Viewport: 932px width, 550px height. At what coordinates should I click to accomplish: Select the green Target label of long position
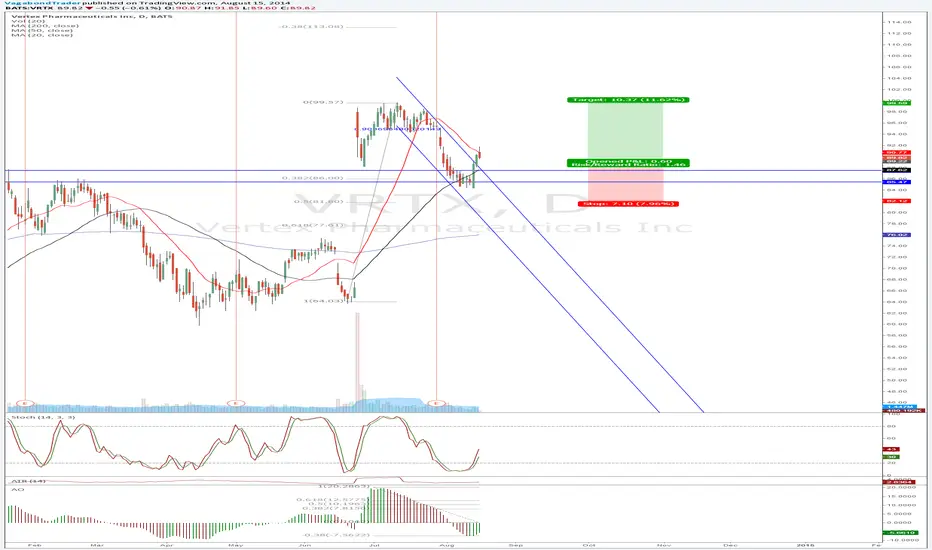[628, 100]
